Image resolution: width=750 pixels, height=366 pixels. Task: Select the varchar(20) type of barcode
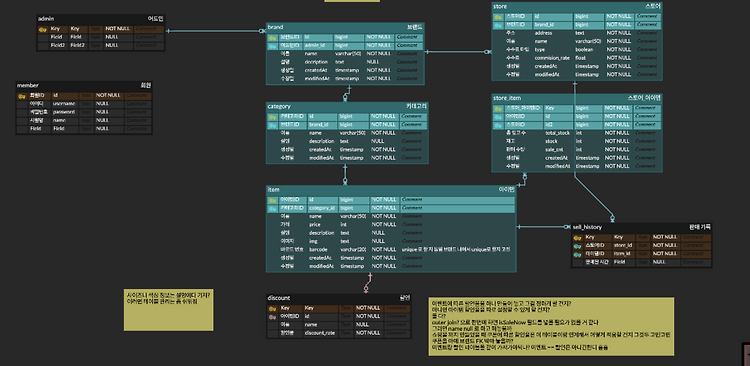(353, 249)
